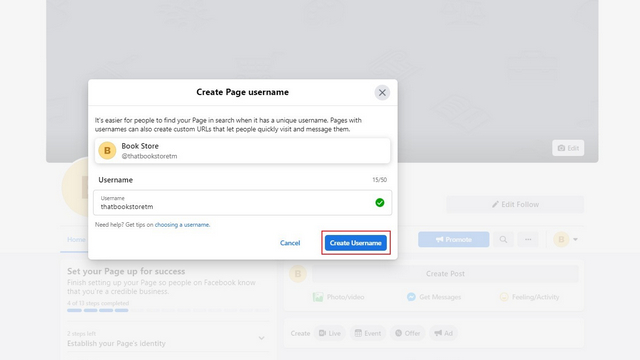Open the page search magnifier icon
Screen dimensions: 640x360
point(503,239)
